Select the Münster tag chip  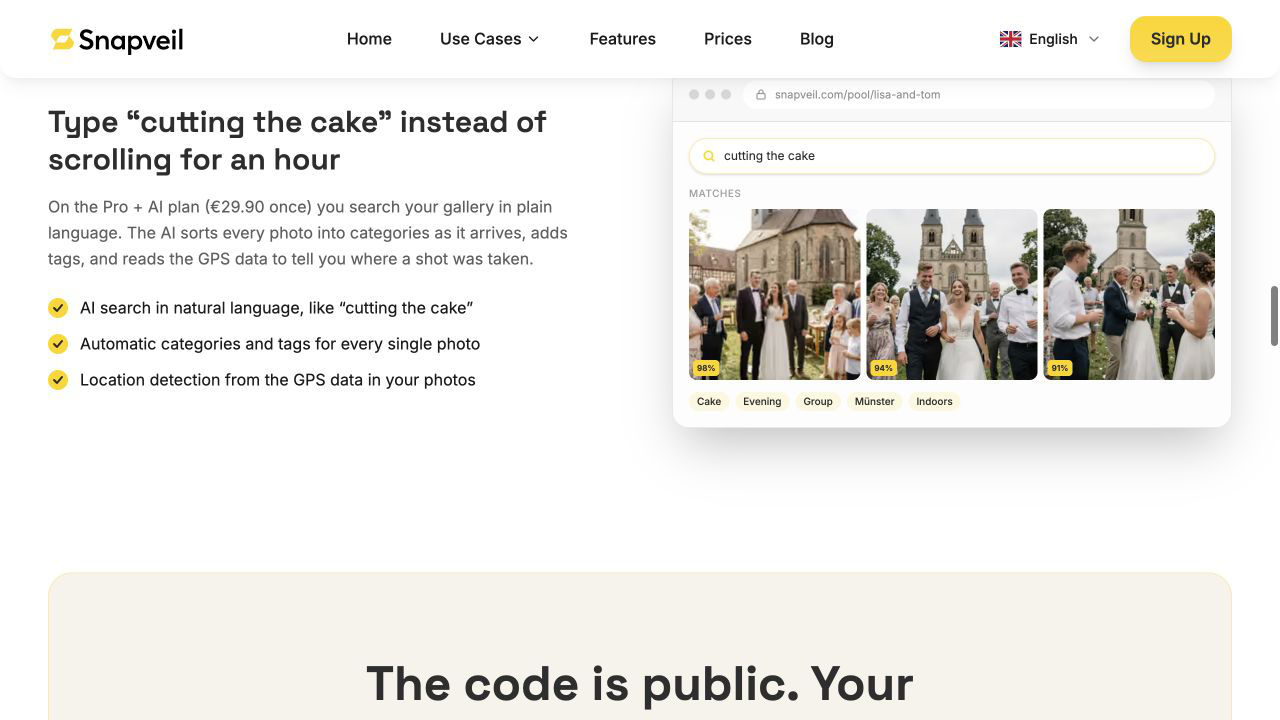(875, 401)
